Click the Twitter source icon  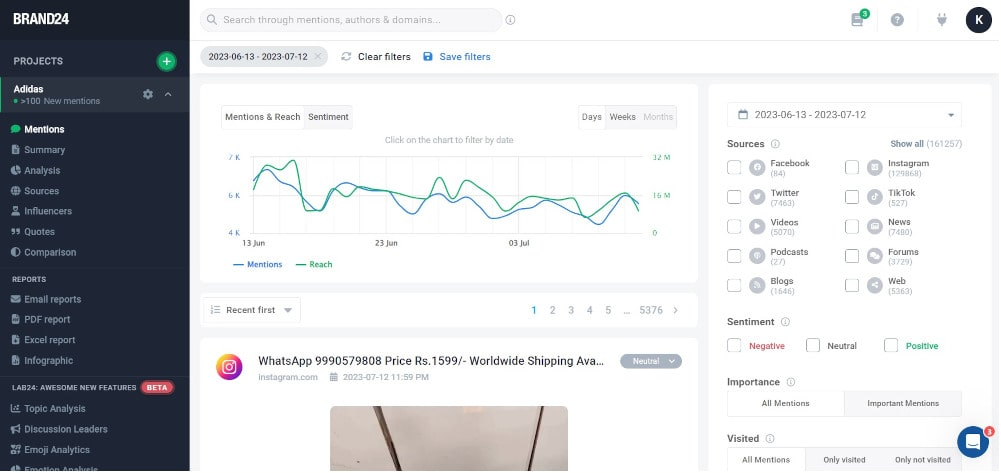pyautogui.click(x=757, y=197)
